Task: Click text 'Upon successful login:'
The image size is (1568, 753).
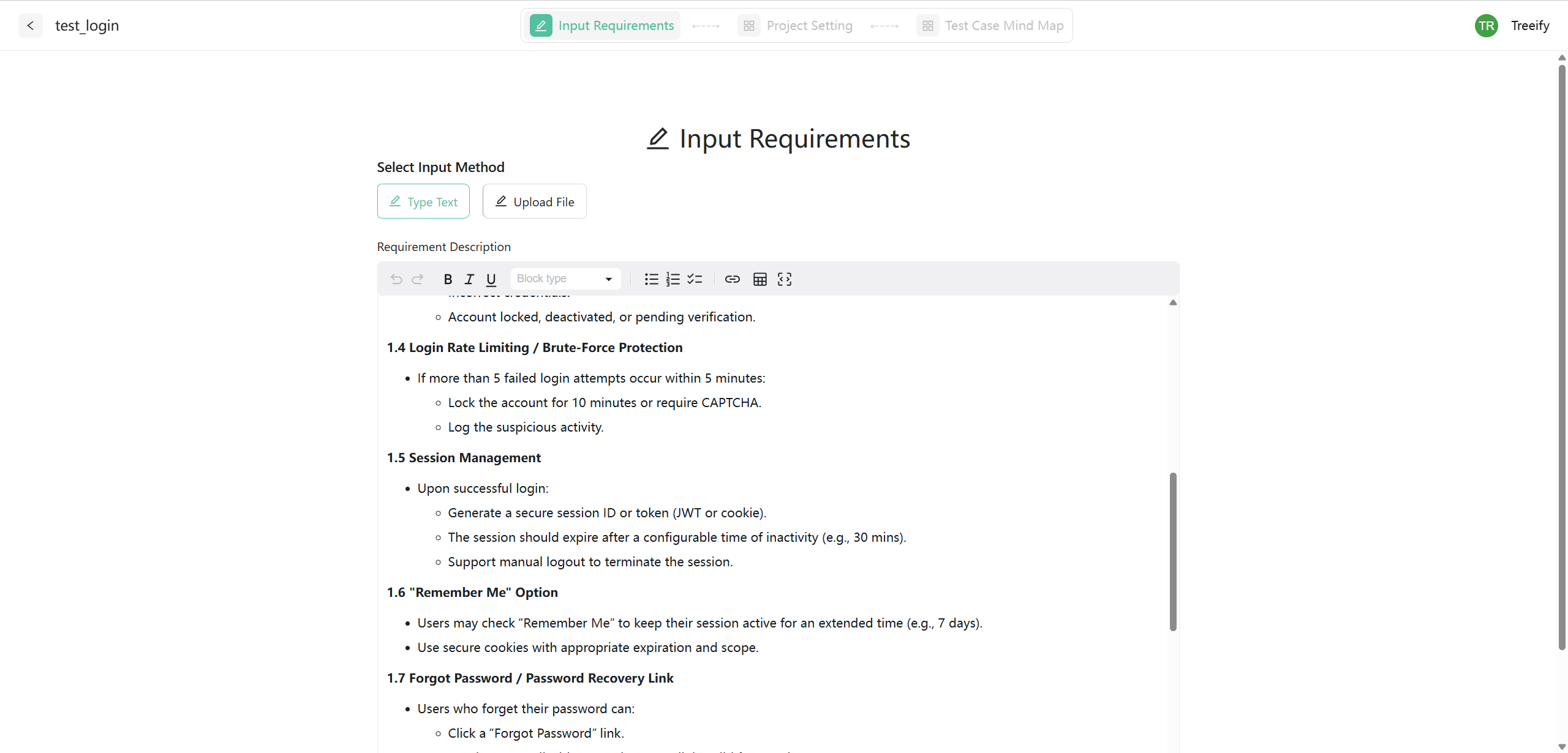Action: [x=483, y=489]
